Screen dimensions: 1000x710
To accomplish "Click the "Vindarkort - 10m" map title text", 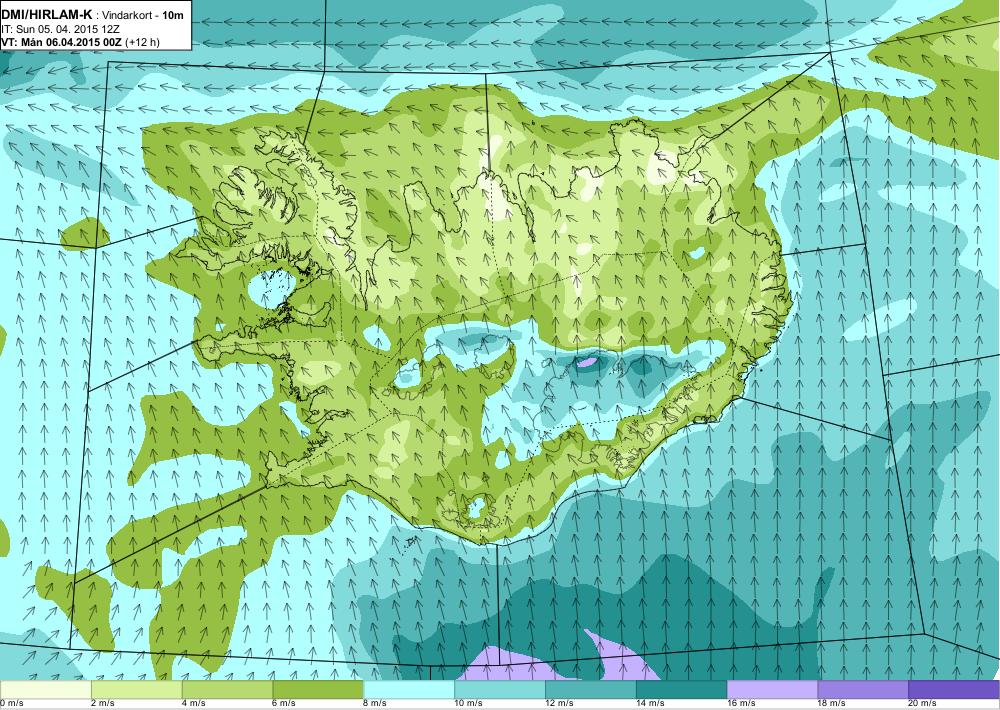I will [143, 15].
